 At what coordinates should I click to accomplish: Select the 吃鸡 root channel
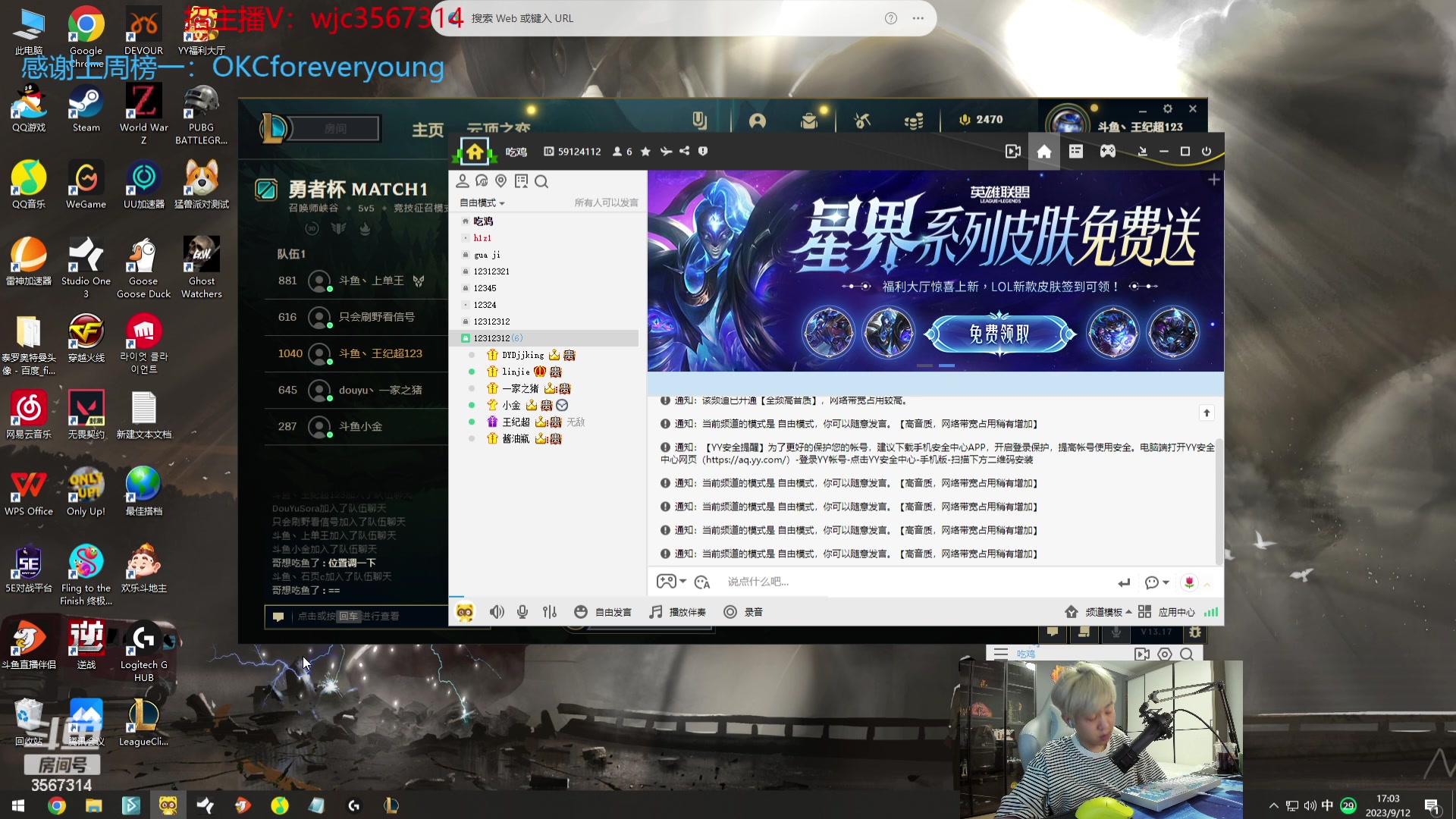click(483, 221)
